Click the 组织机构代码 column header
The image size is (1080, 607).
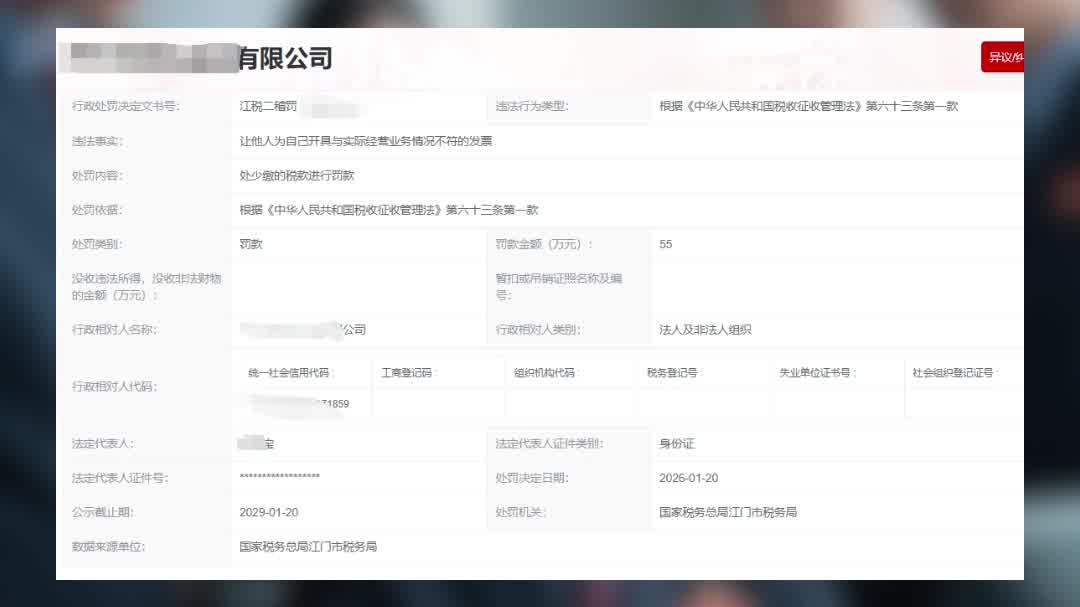point(546,373)
